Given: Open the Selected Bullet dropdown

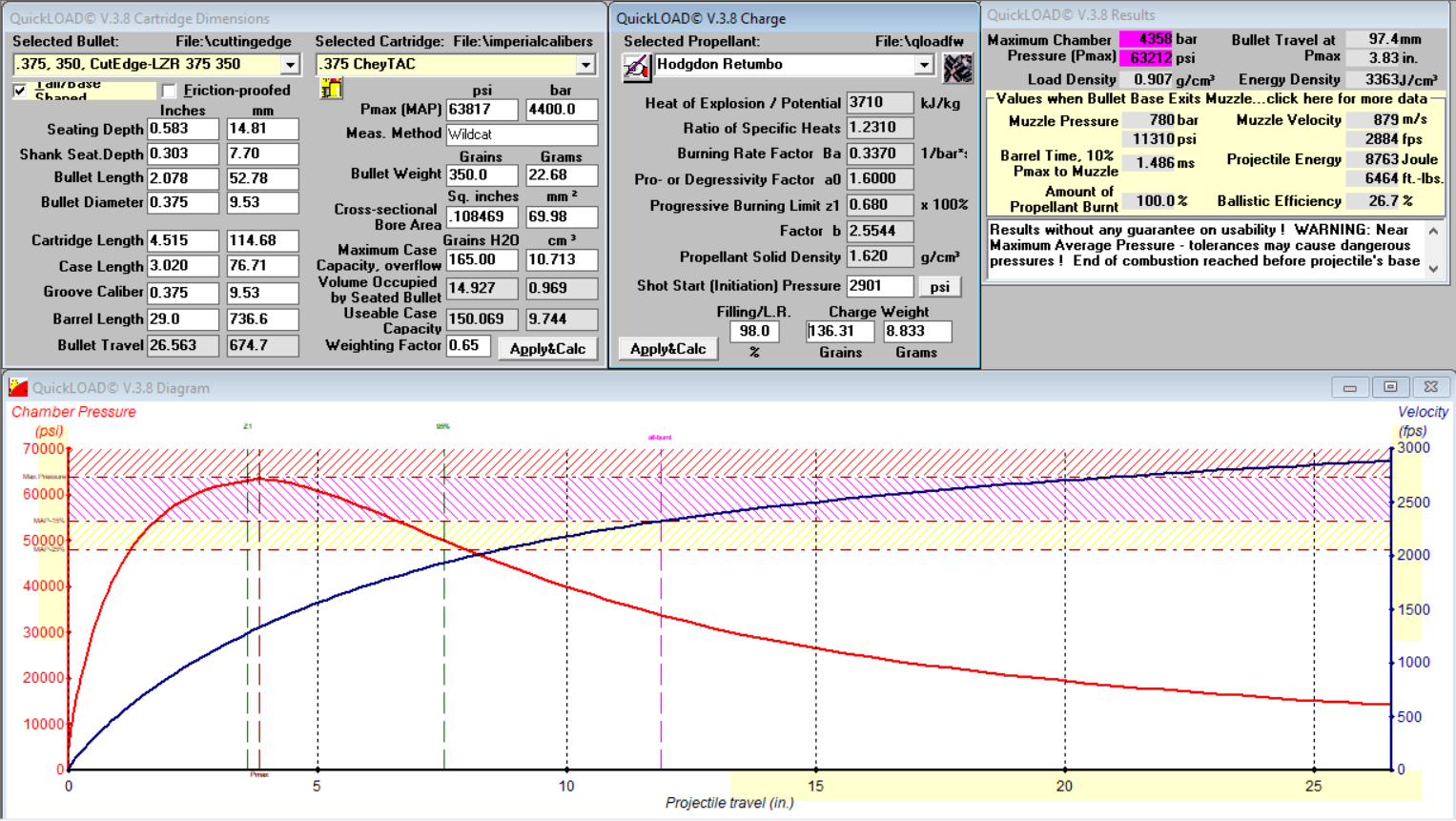Looking at the screenshot, I should pos(290,65).
